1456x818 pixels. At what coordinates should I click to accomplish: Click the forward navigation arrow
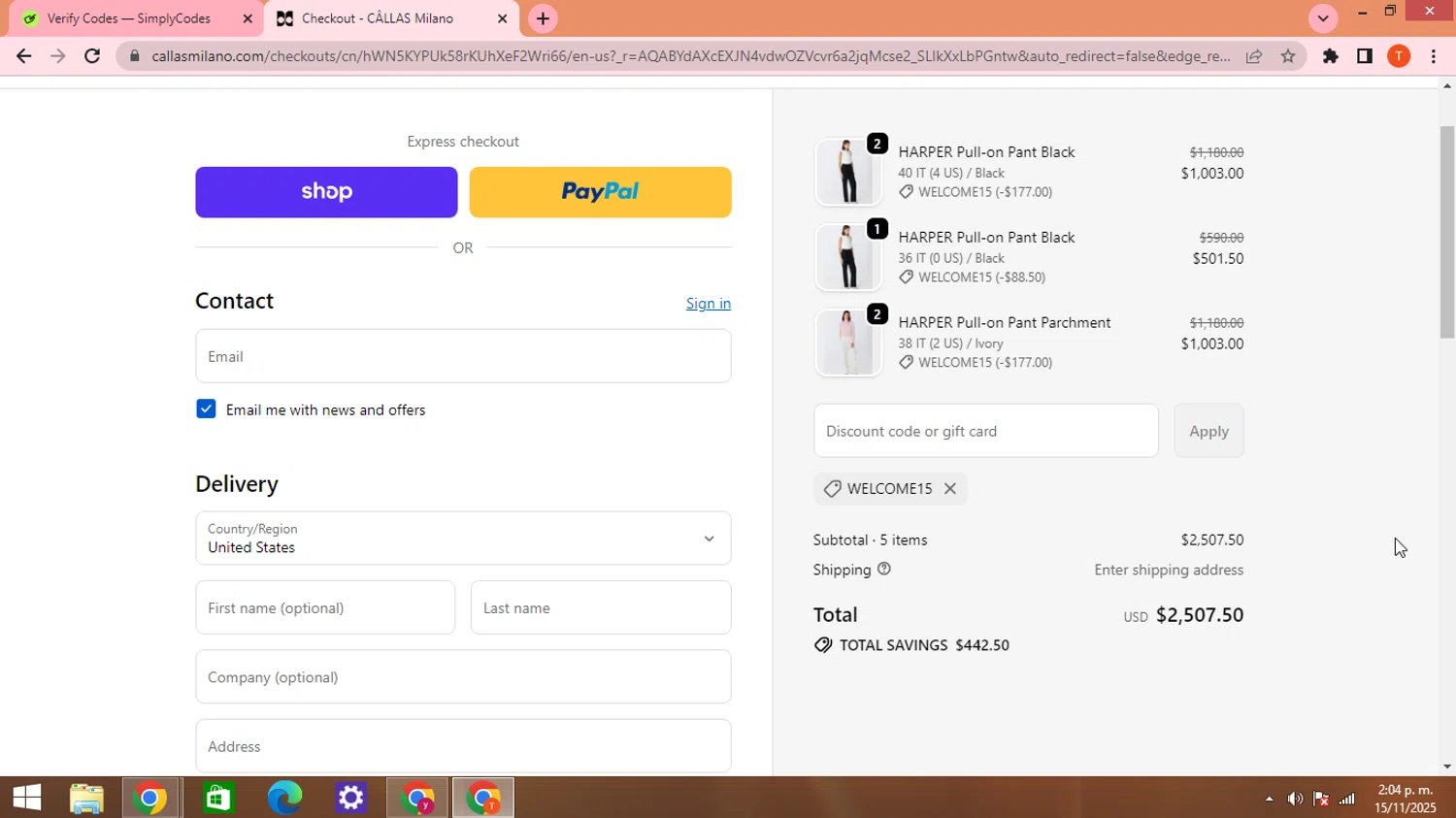point(58,56)
